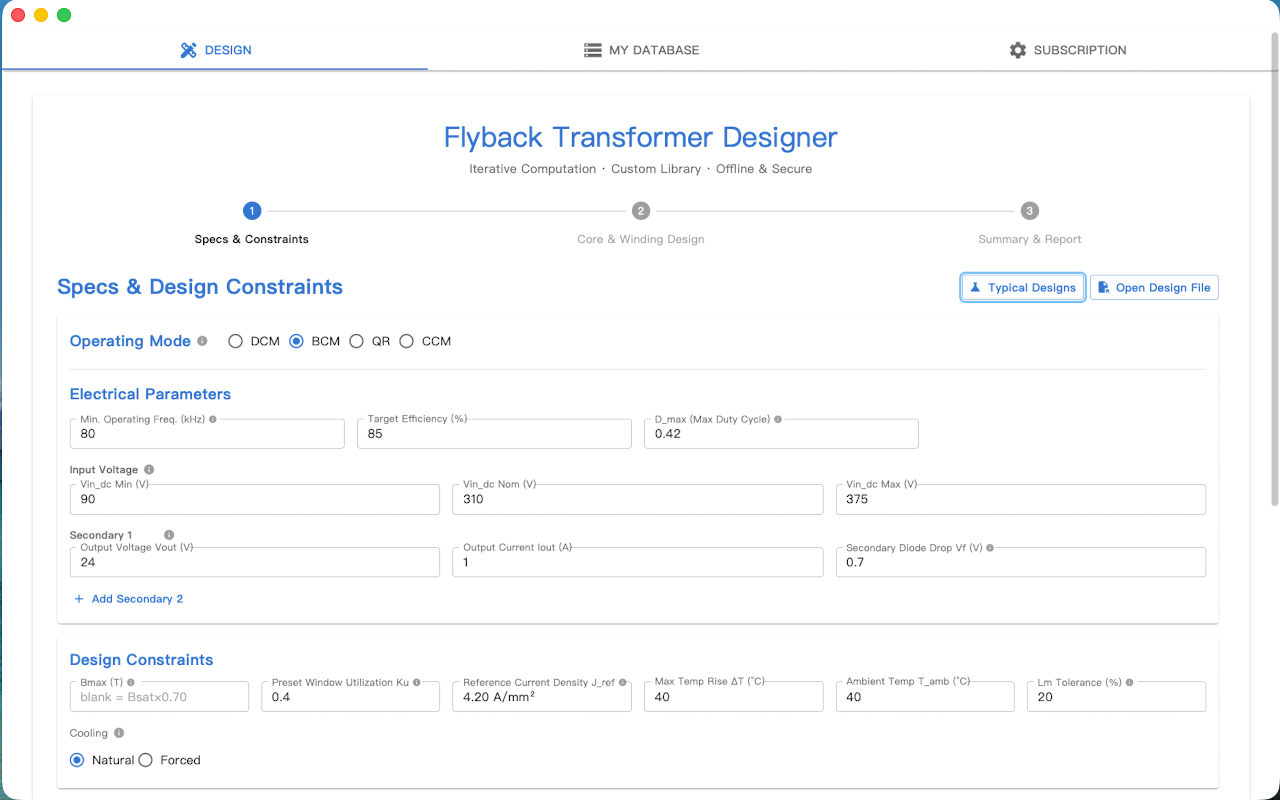Viewport: 1280px width, 800px height.
Task: Click the Design tools icon in tab bar
Action: tap(188, 50)
